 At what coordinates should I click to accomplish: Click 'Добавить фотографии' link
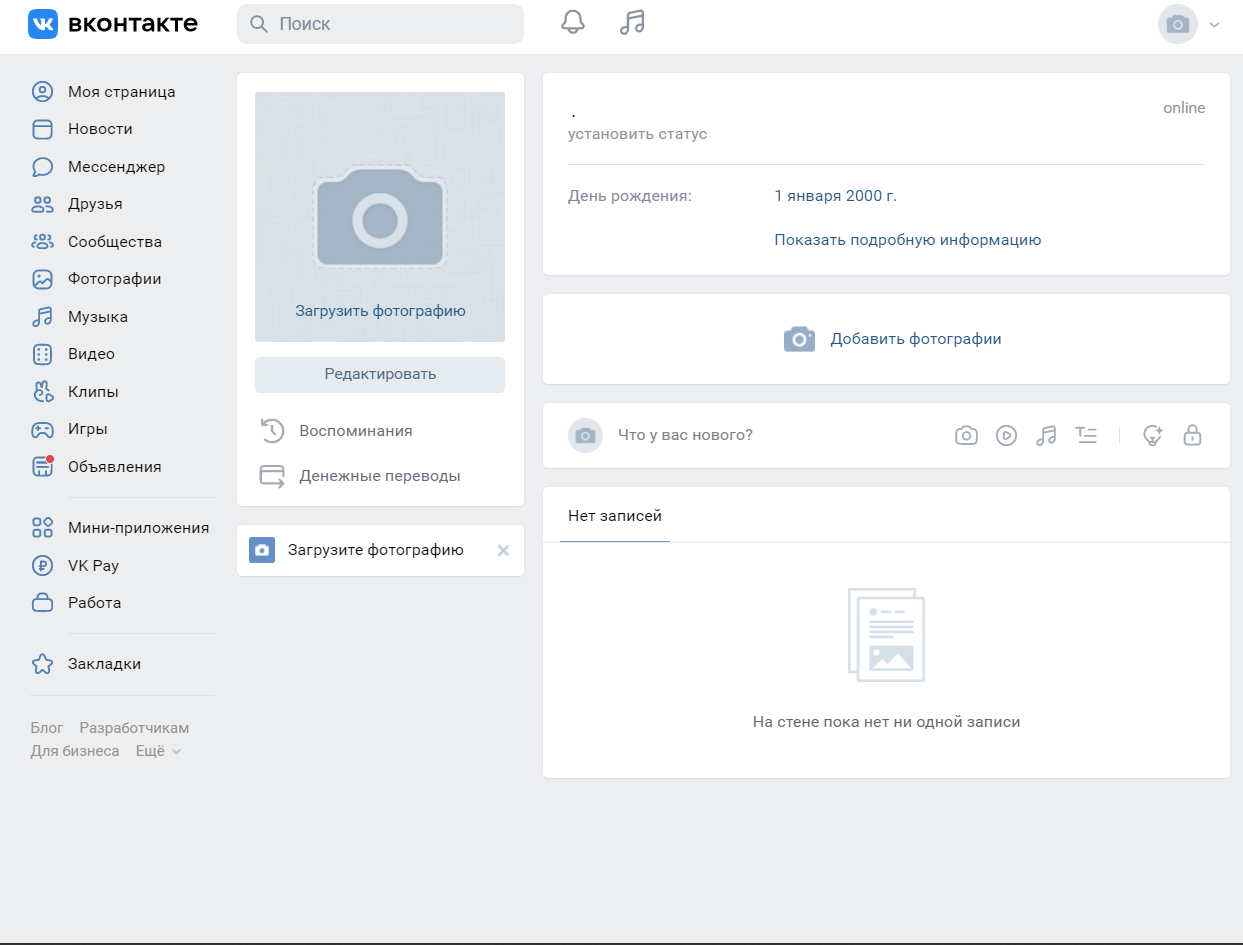(915, 339)
